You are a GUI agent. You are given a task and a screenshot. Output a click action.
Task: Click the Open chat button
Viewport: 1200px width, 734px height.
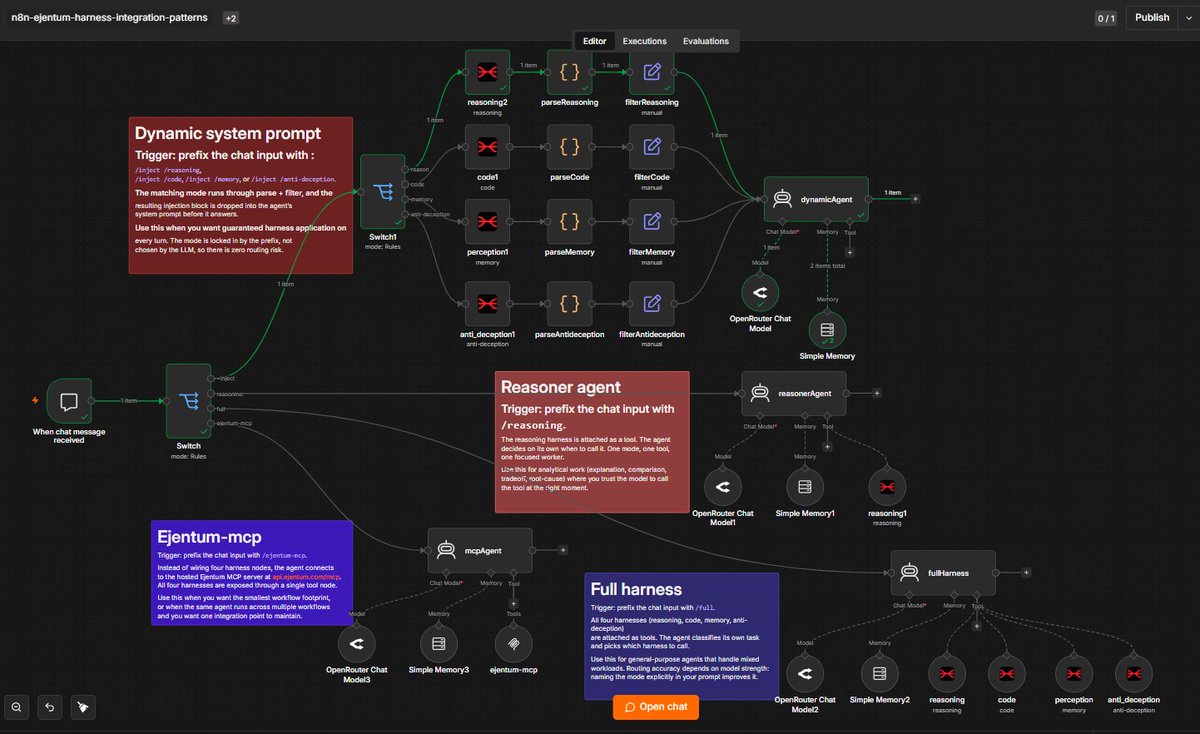click(x=656, y=707)
